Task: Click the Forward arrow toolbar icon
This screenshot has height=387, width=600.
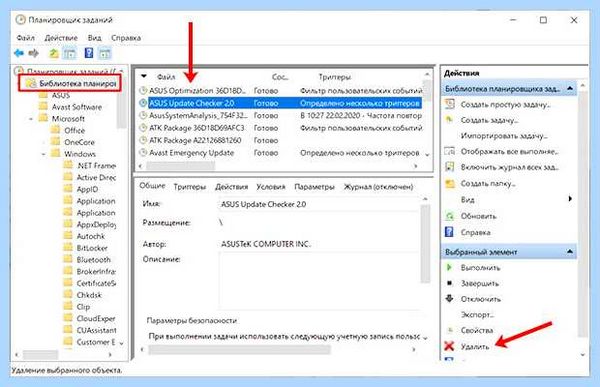Action: [34, 53]
